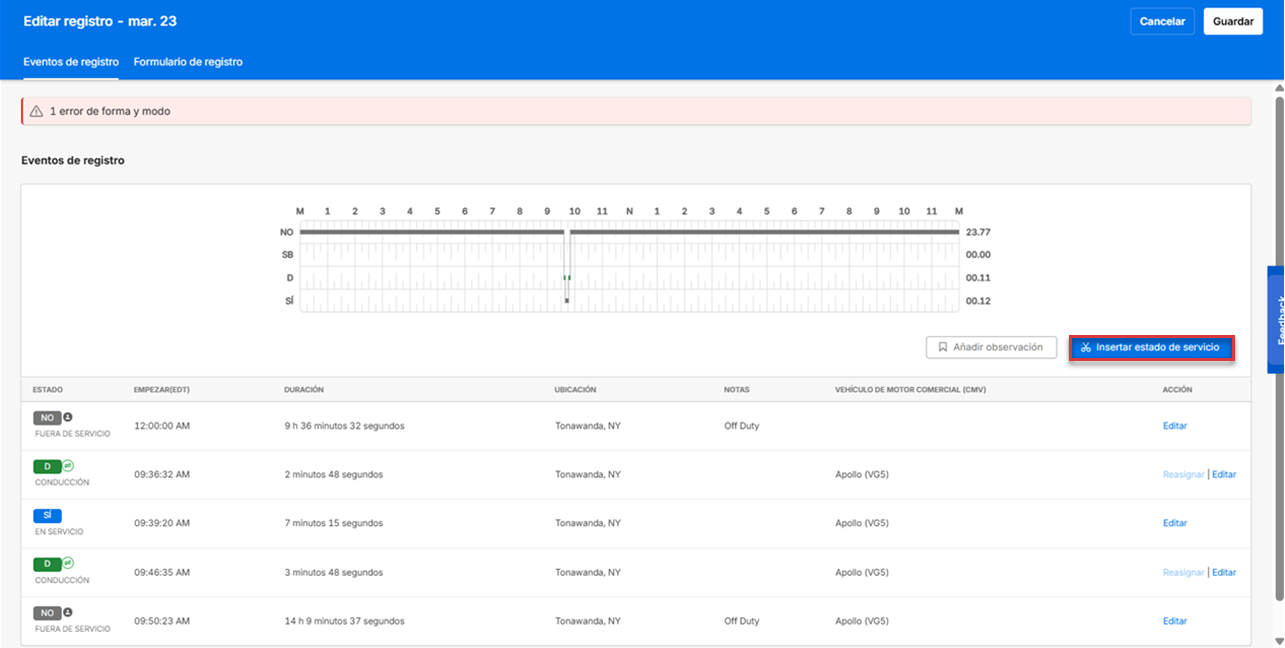Click the auto-drive icon beside the 09:46:35 D badge
Screen dimensions: 1285x648
pos(69,563)
